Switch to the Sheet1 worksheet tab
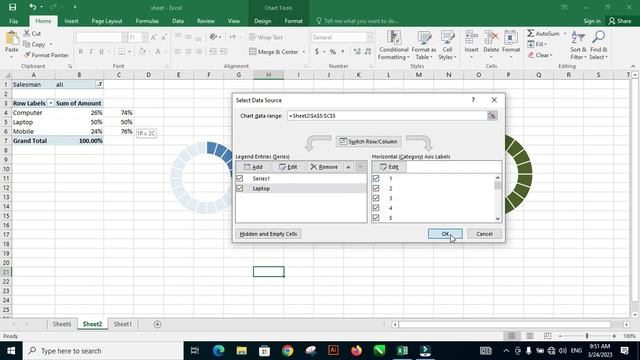 [x=122, y=324]
